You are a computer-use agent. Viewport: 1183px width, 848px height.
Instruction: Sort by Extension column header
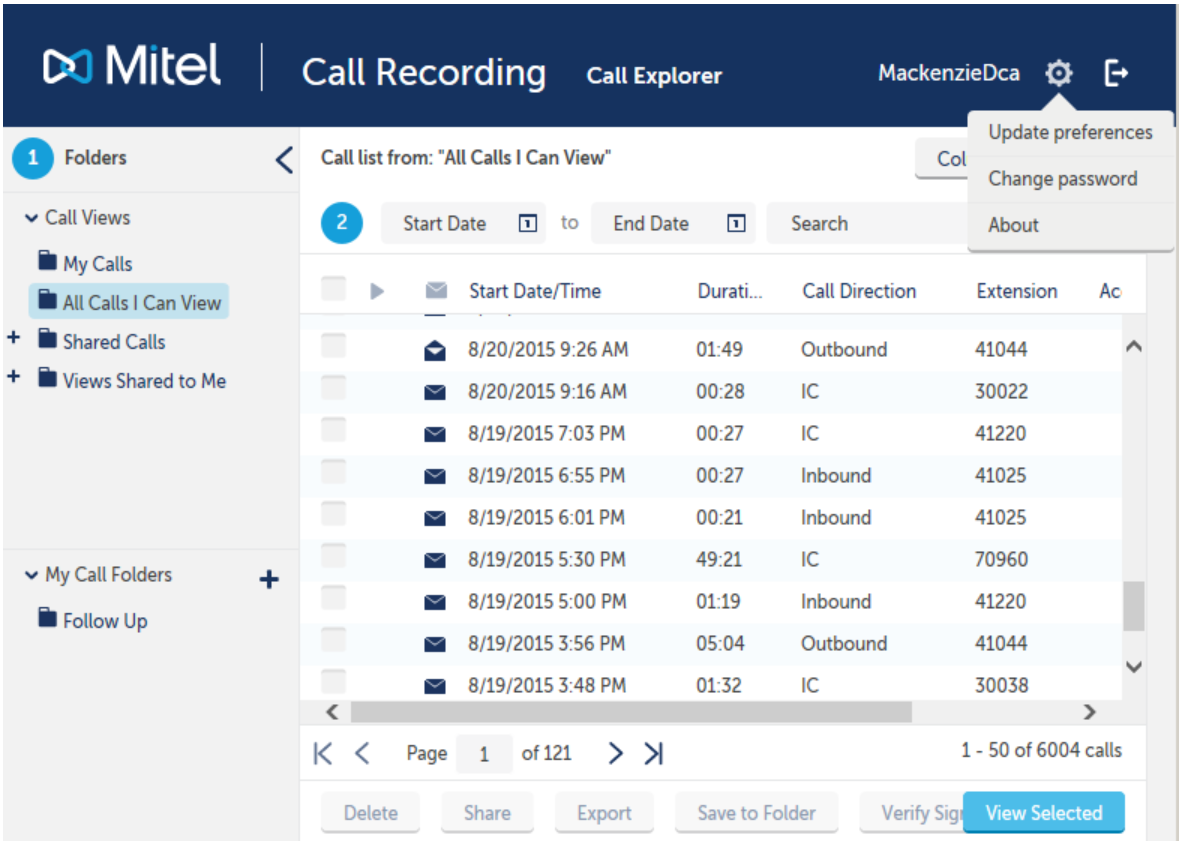tap(1016, 291)
